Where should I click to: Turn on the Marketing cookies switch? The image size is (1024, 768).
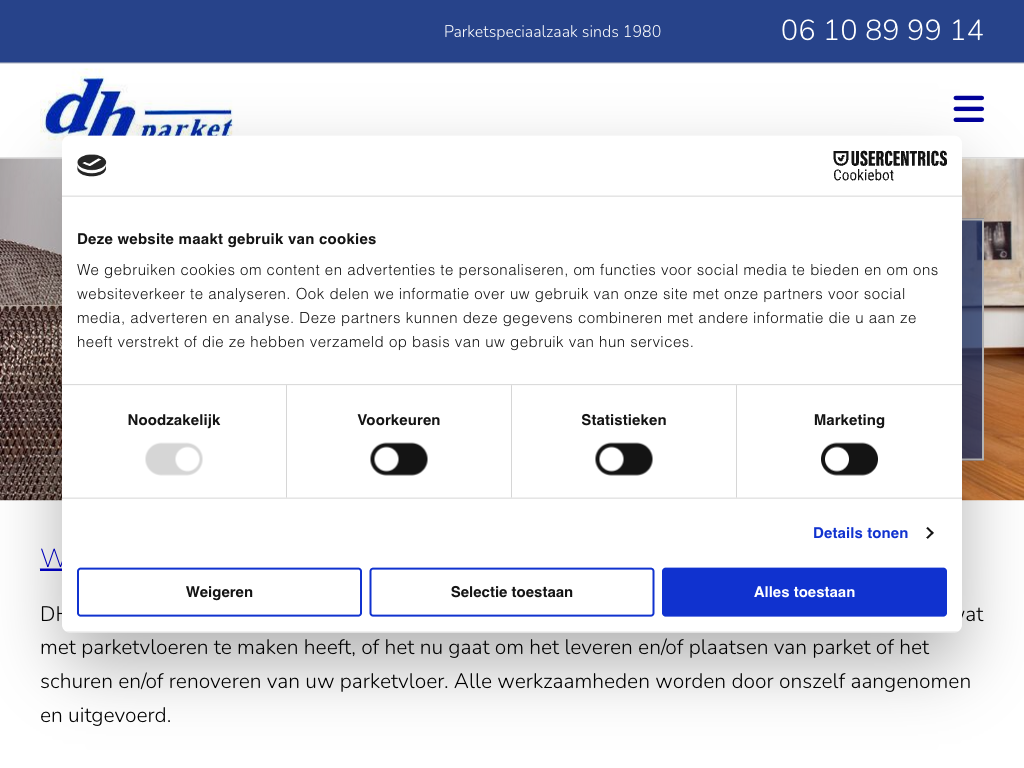tap(849, 460)
